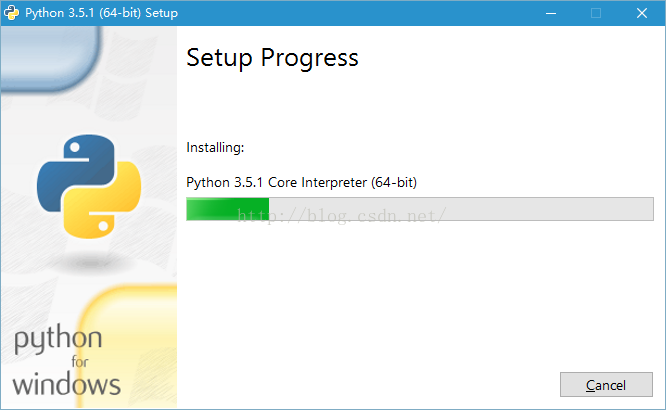This screenshot has width=666, height=410.
Task: Click the blue snake of the Python logo
Action: [74, 170]
